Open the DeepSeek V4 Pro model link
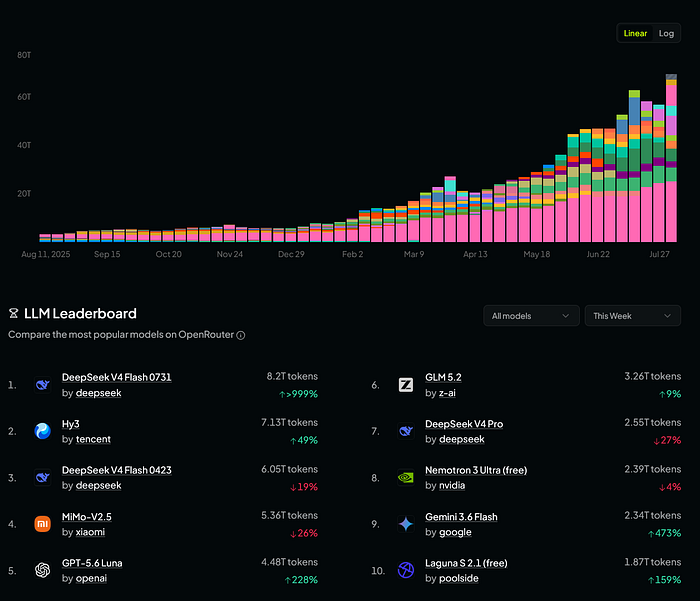This screenshot has height=601, width=700. [464, 424]
